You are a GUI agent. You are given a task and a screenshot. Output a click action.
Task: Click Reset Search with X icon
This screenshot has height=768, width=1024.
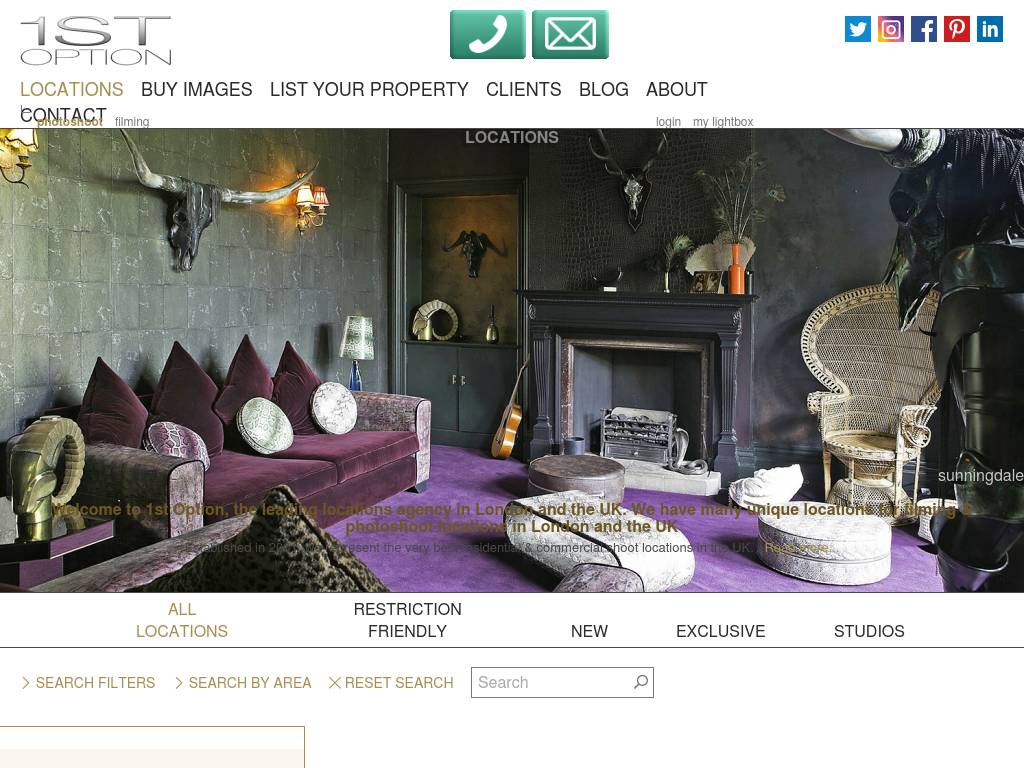(391, 682)
